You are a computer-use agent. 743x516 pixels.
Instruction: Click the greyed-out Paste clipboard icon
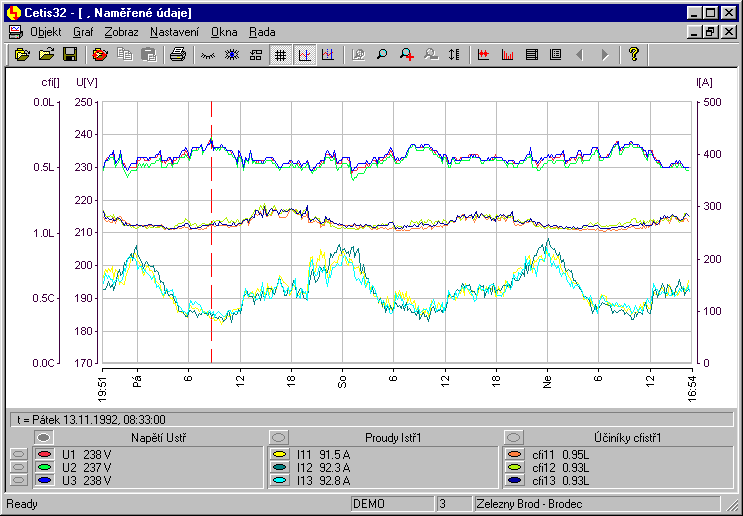[148, 54]
